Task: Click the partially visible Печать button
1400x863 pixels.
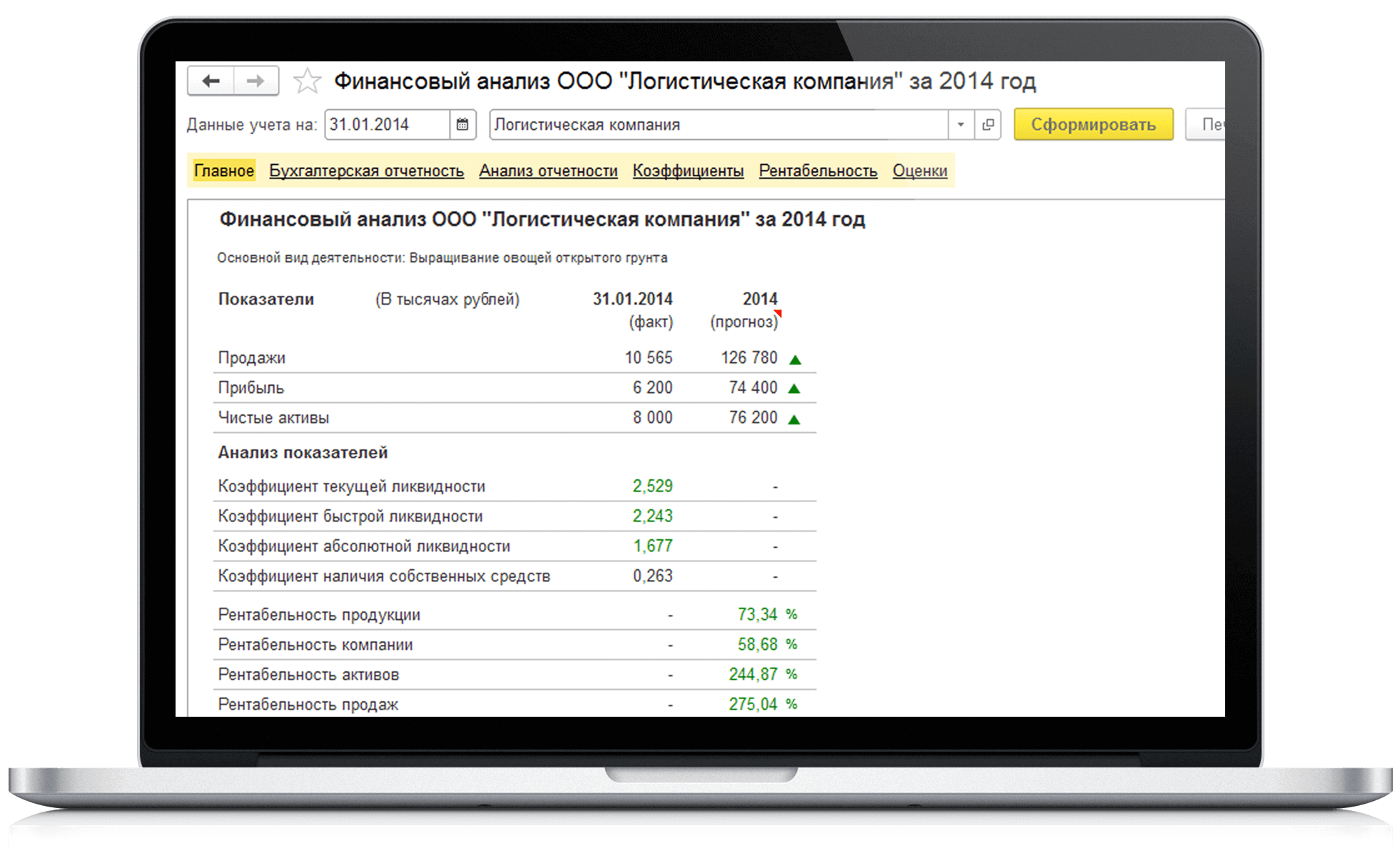Action: pos(1206,125)
